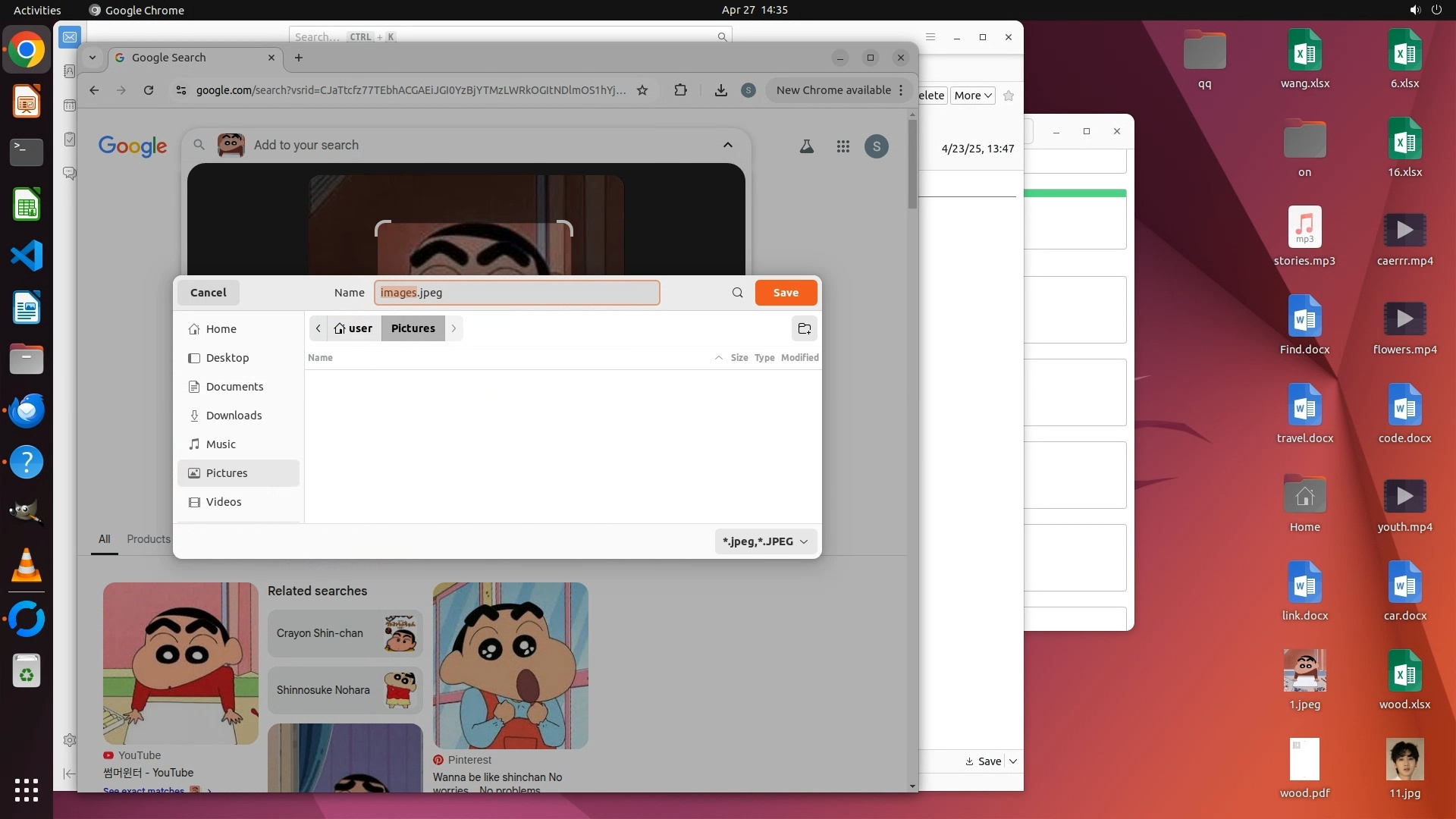Bookmark this page with the star icon
The height and width of the screenshot is (819, 1456).
point(642,90)
